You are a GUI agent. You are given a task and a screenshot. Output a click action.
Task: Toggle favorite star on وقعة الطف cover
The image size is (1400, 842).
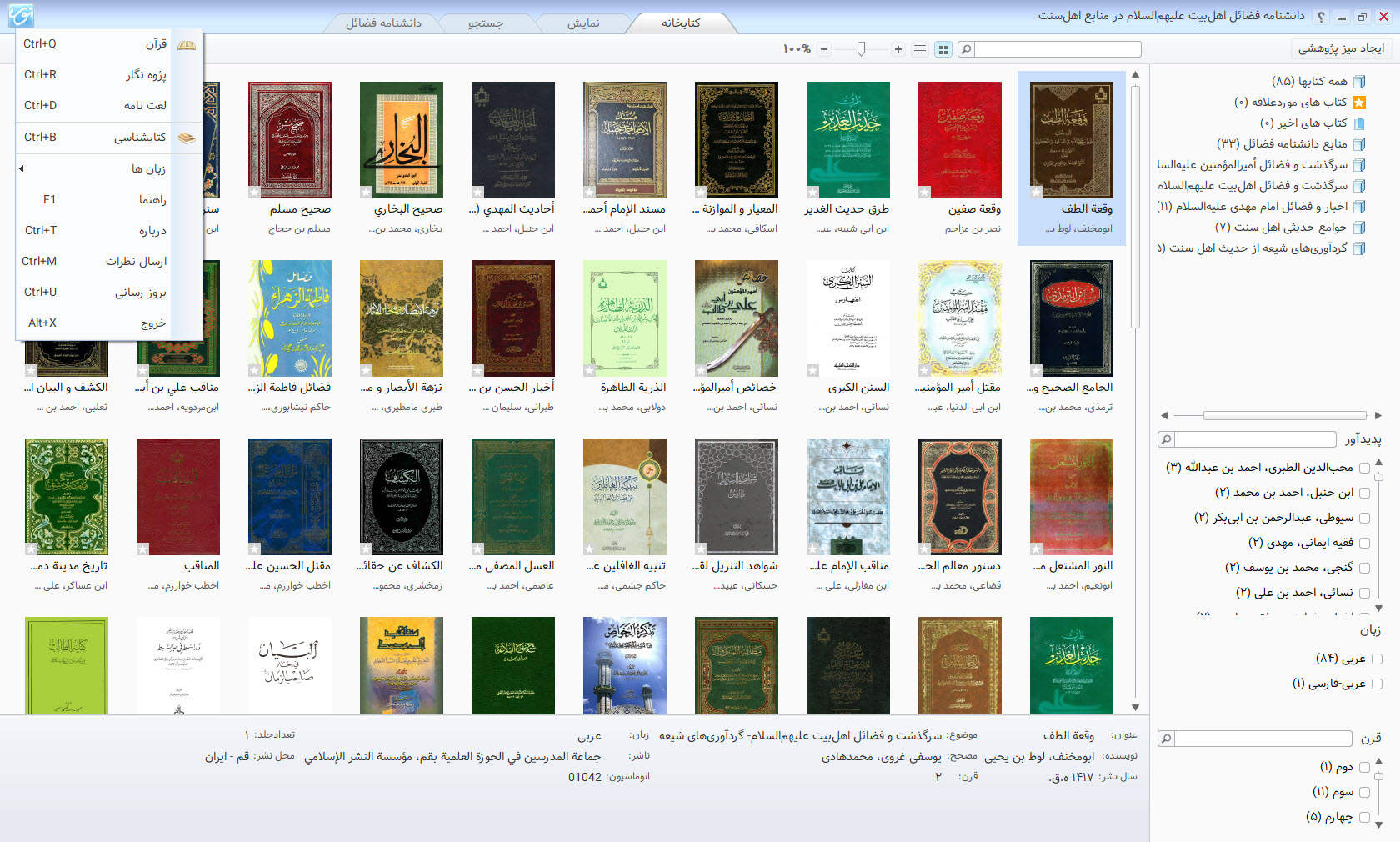pyautogui.click(x=1036, y=193)
